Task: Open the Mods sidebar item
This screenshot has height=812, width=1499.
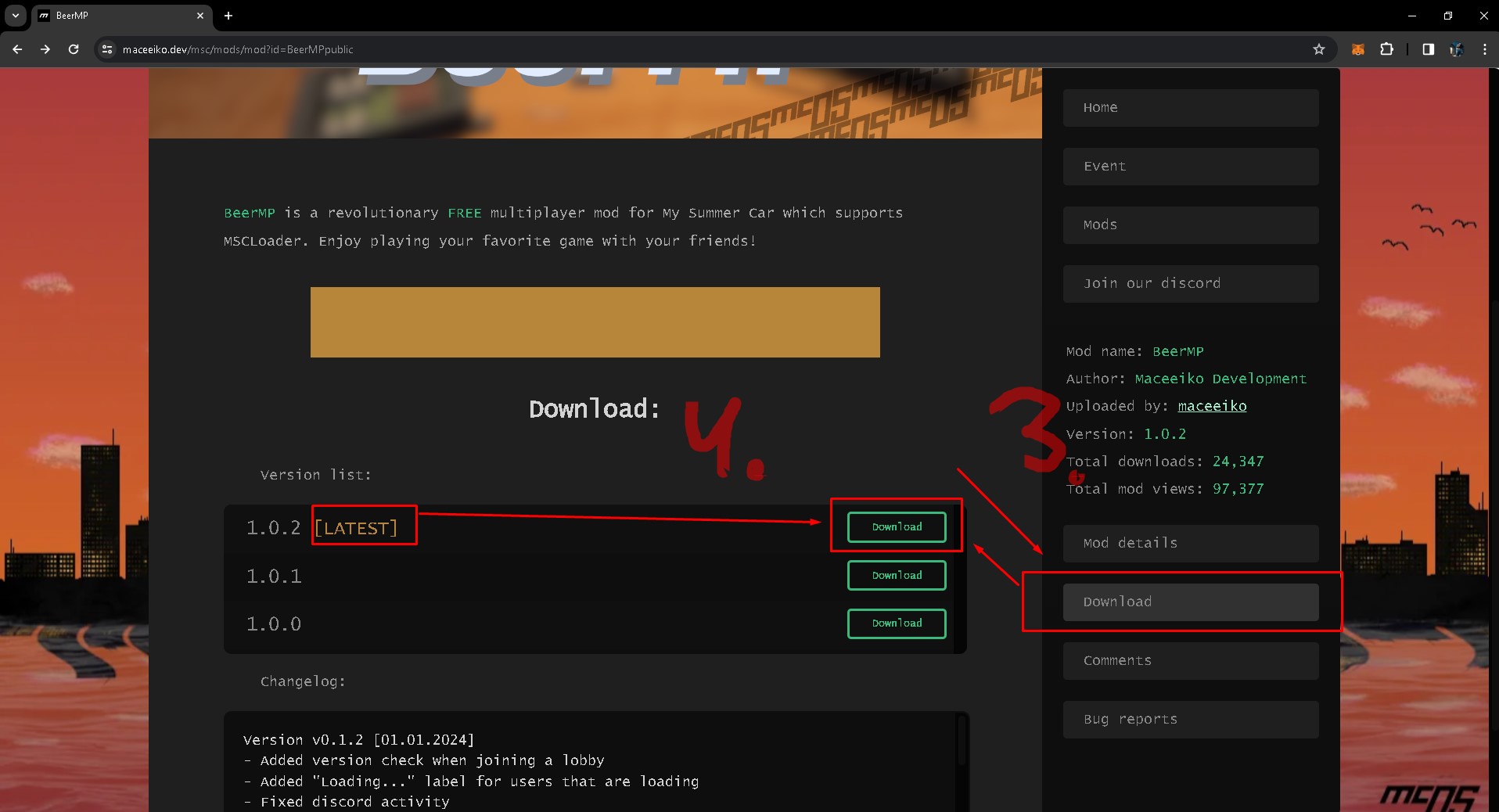Action: click(x=1191, y=225)
